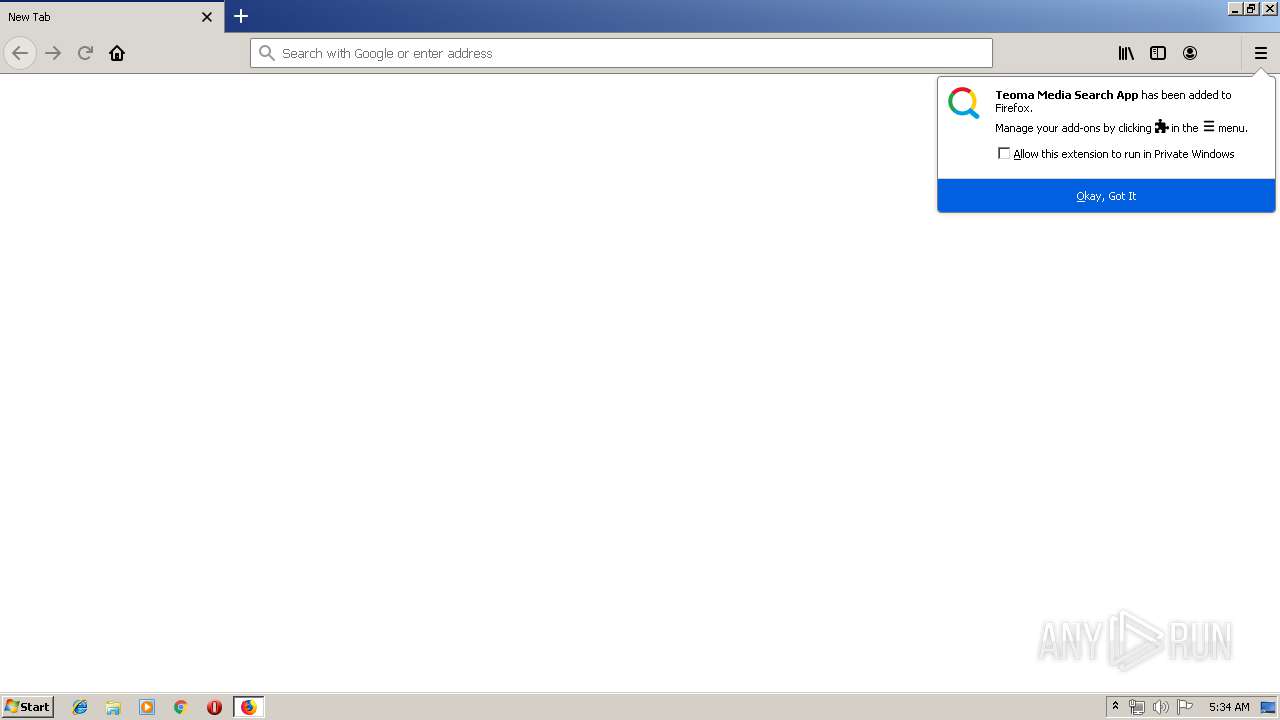Open the Firefox home page icon

pyautogui.click(x=117, y=53)
